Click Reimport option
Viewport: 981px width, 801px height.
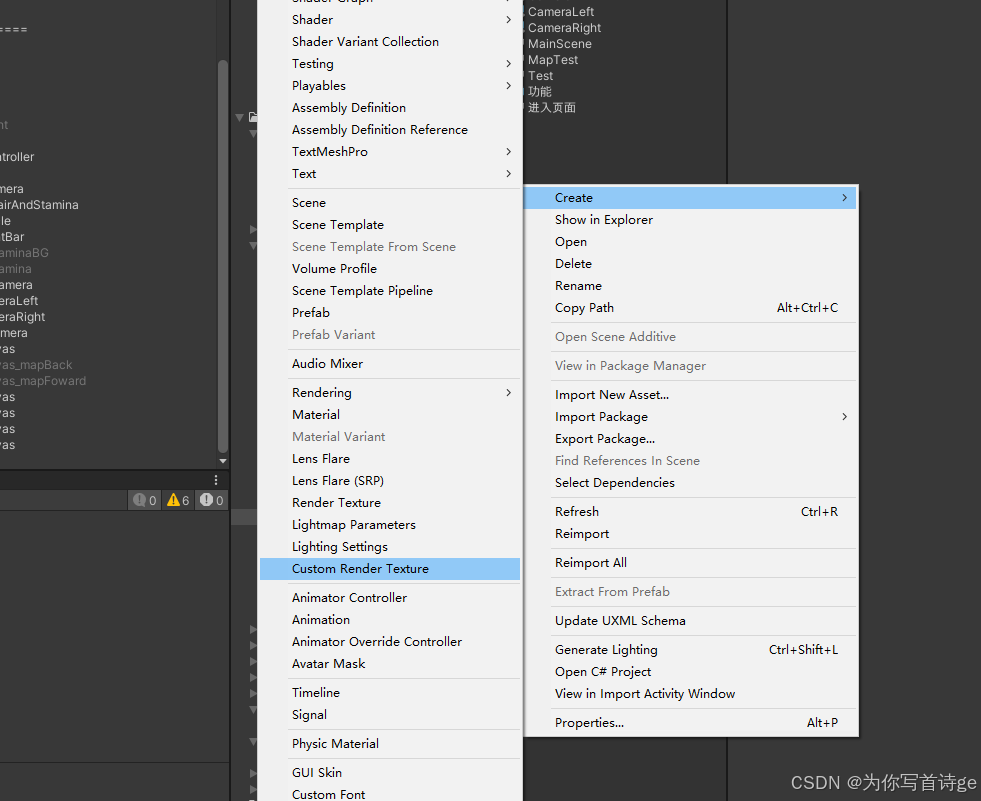click(x=691, y=534)
